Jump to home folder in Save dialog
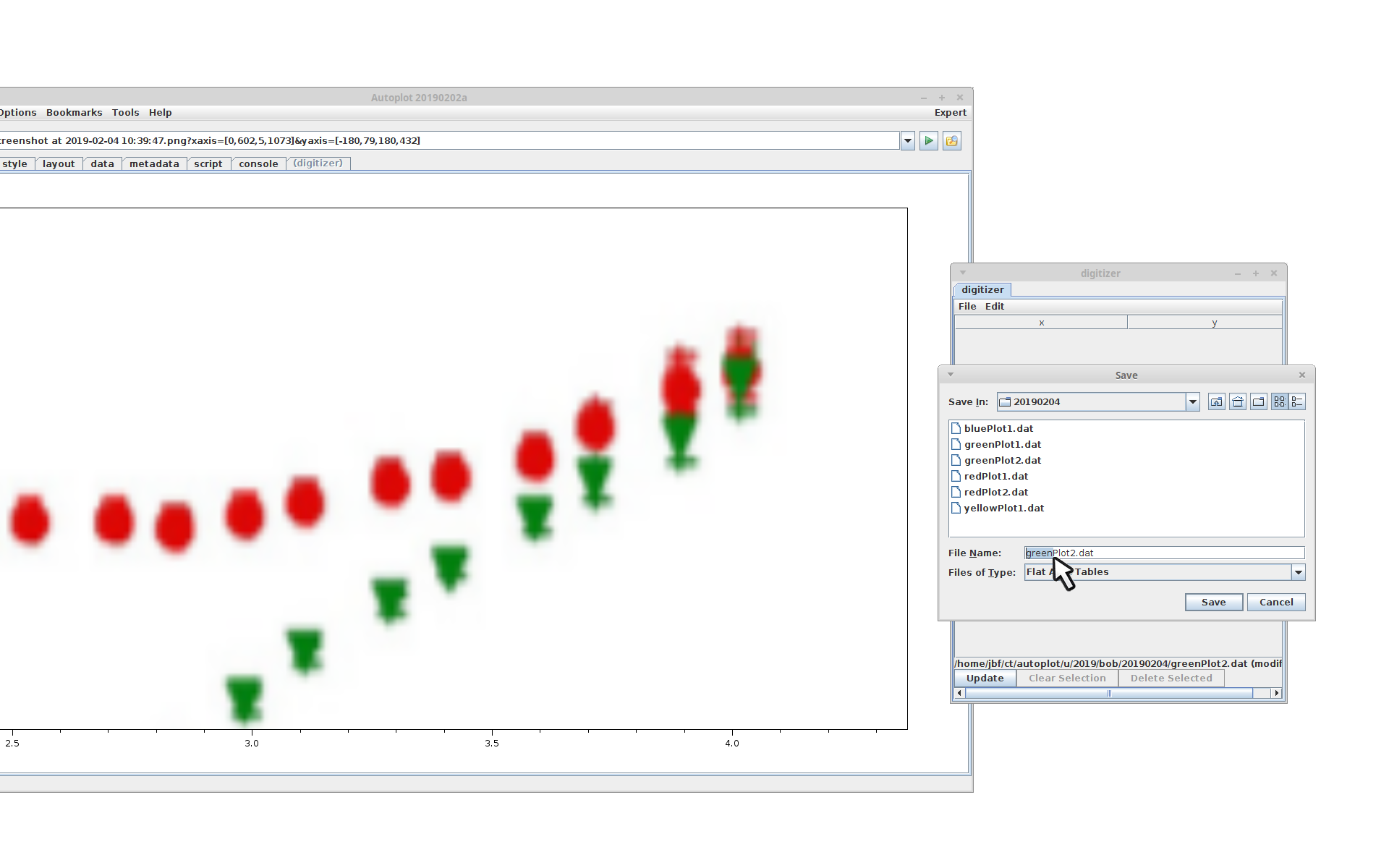Screen dimensions: 1389x868 coord(1238,402)
